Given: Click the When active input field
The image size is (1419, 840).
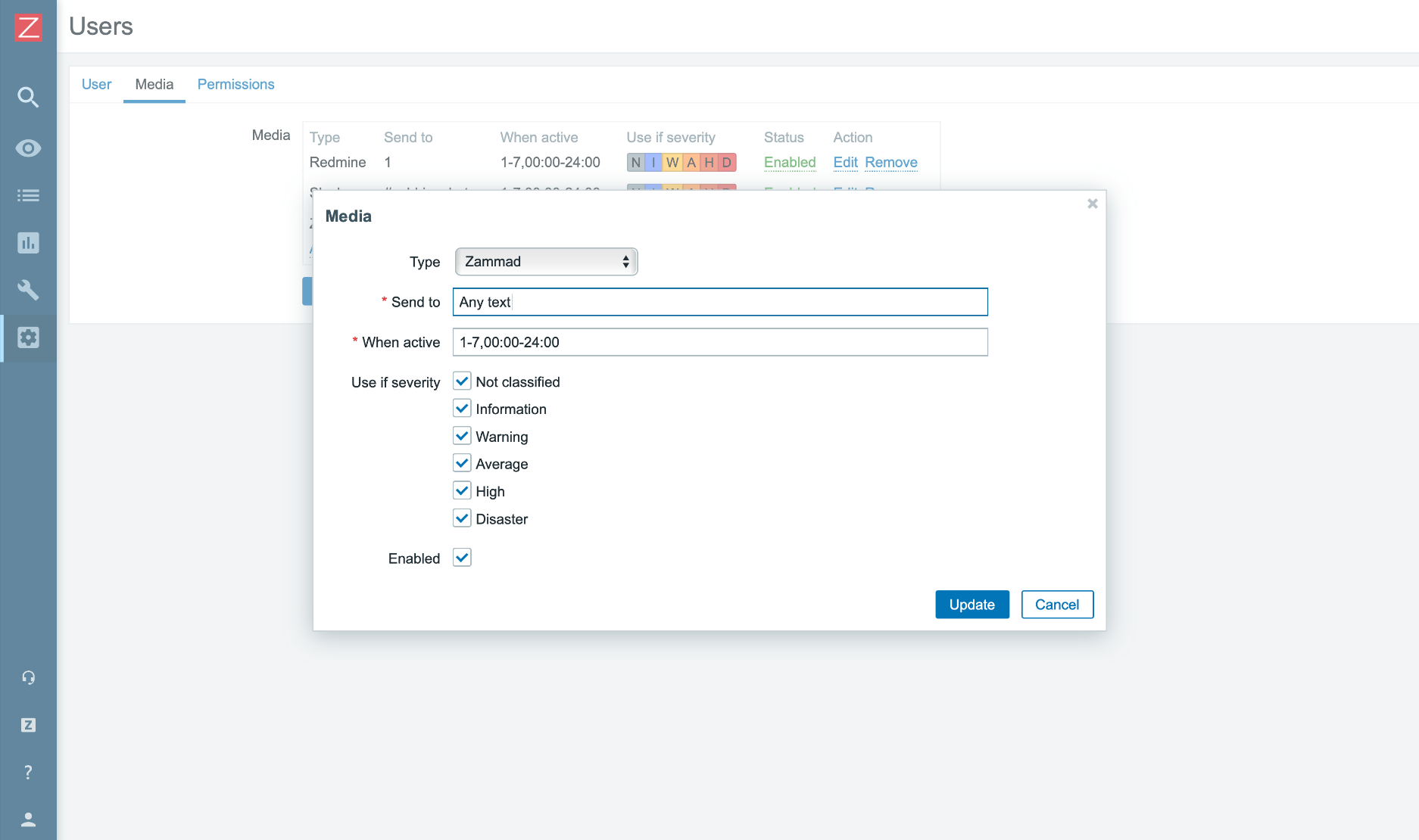Looking at the screenshot, I should tap(720, 342).
